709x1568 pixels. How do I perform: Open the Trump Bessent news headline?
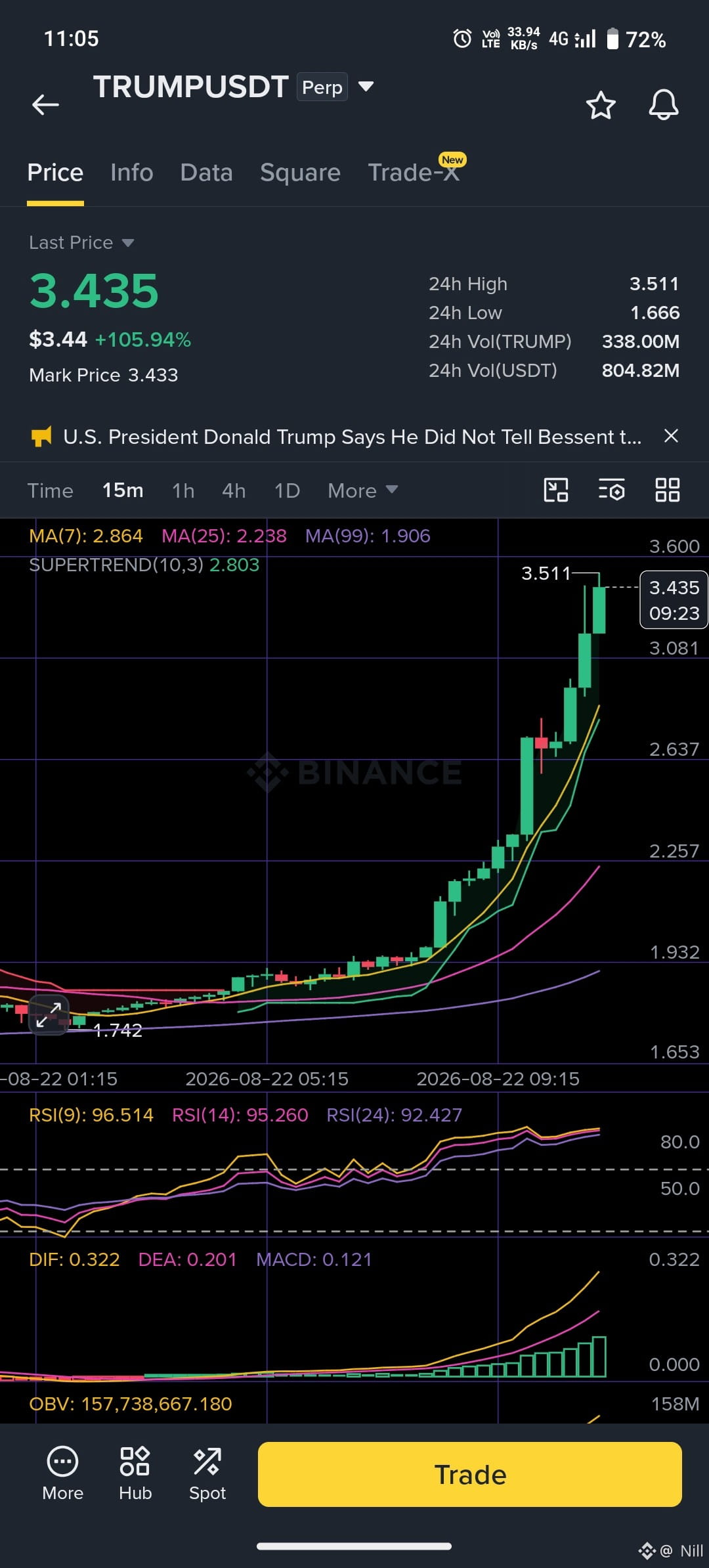point(353,437)
